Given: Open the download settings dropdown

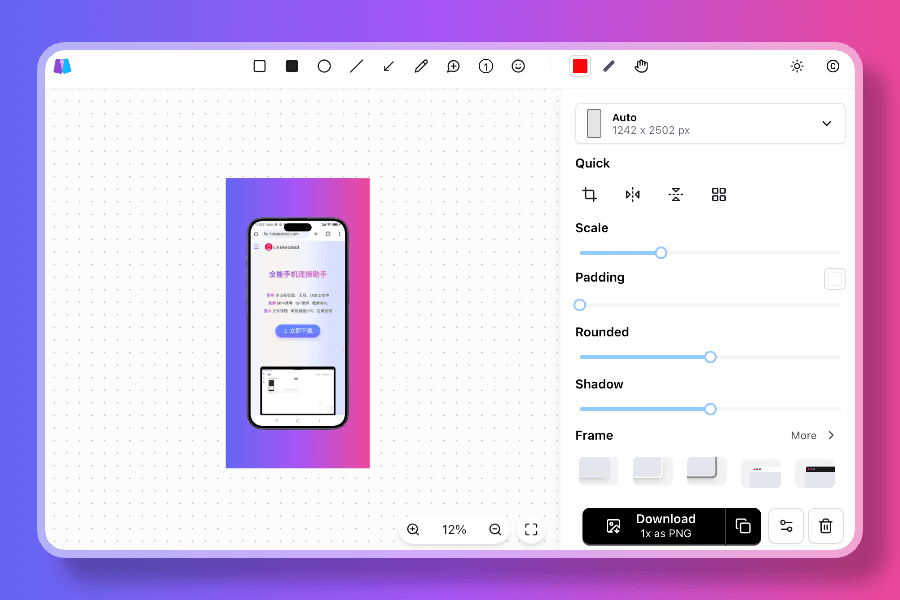Looking at the screenshot, I should pos(786,526).
